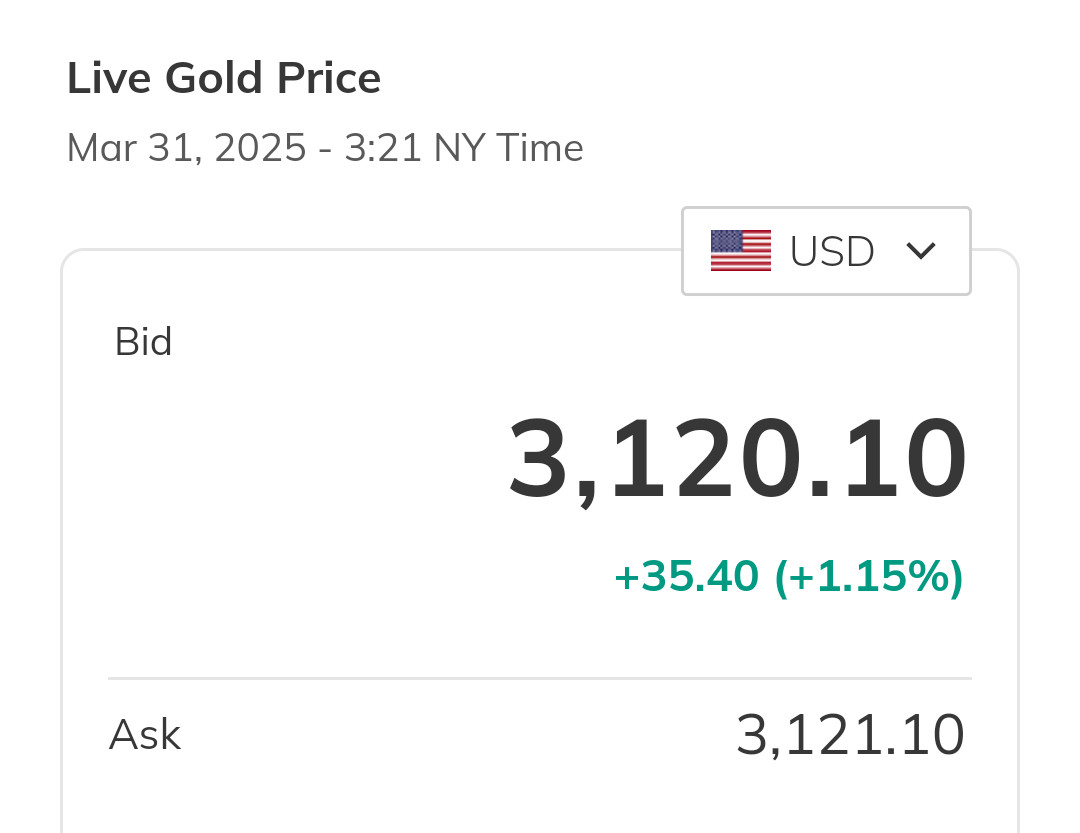Click the Ask label

click(x=144, y=735)
